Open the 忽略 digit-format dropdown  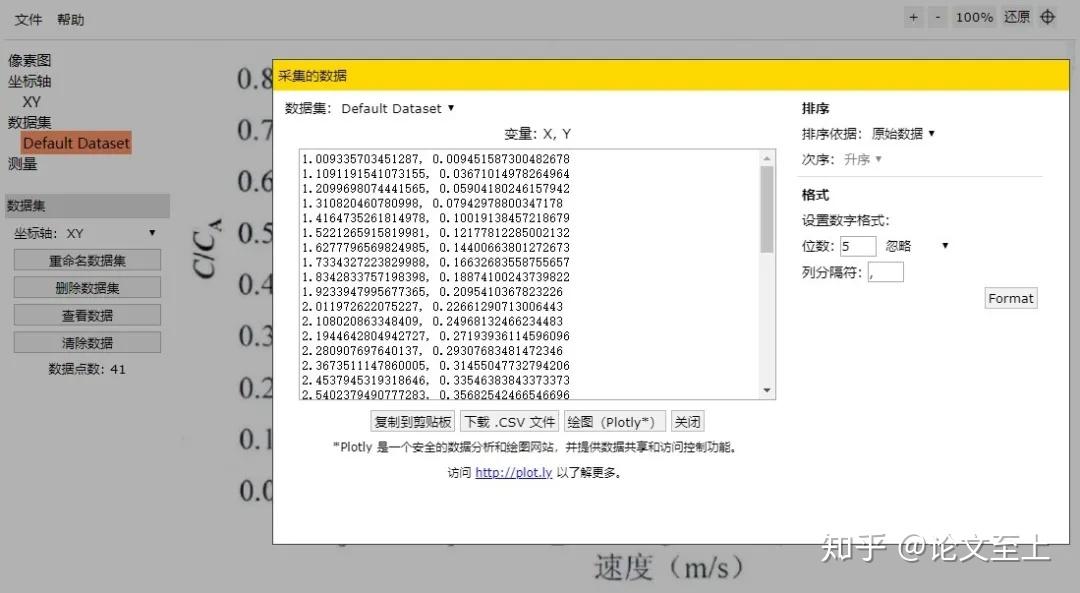[930, 245]
